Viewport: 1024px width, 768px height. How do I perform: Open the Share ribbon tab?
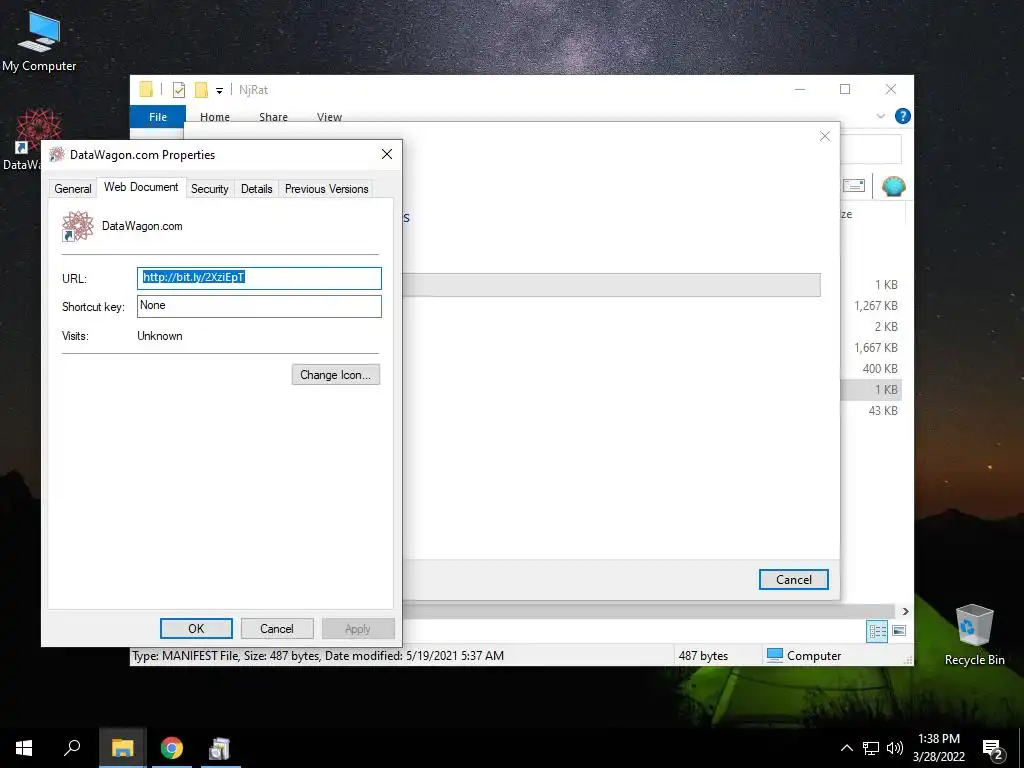(273, 117)
